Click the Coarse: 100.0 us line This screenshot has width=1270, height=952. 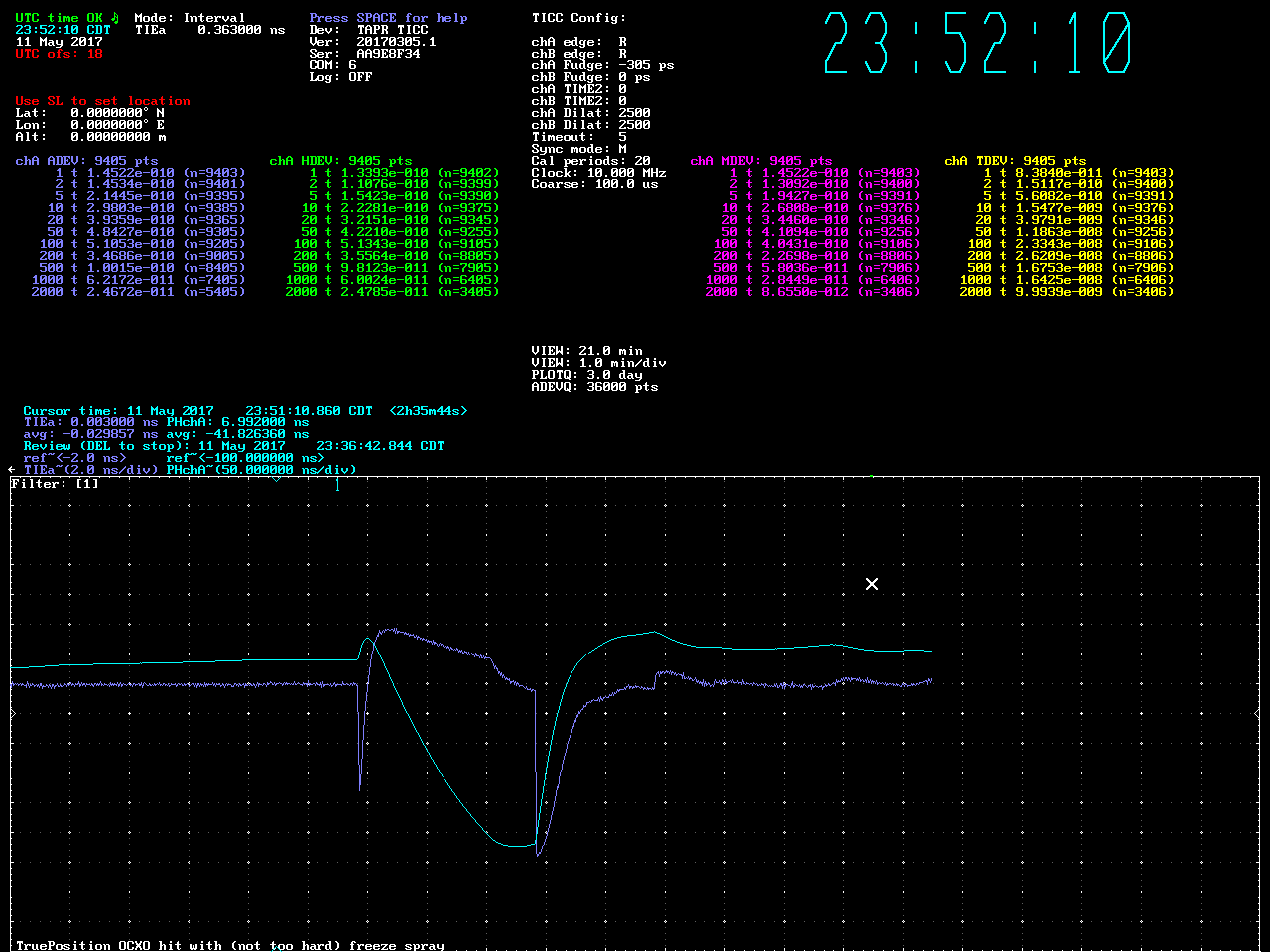point(594,184)
